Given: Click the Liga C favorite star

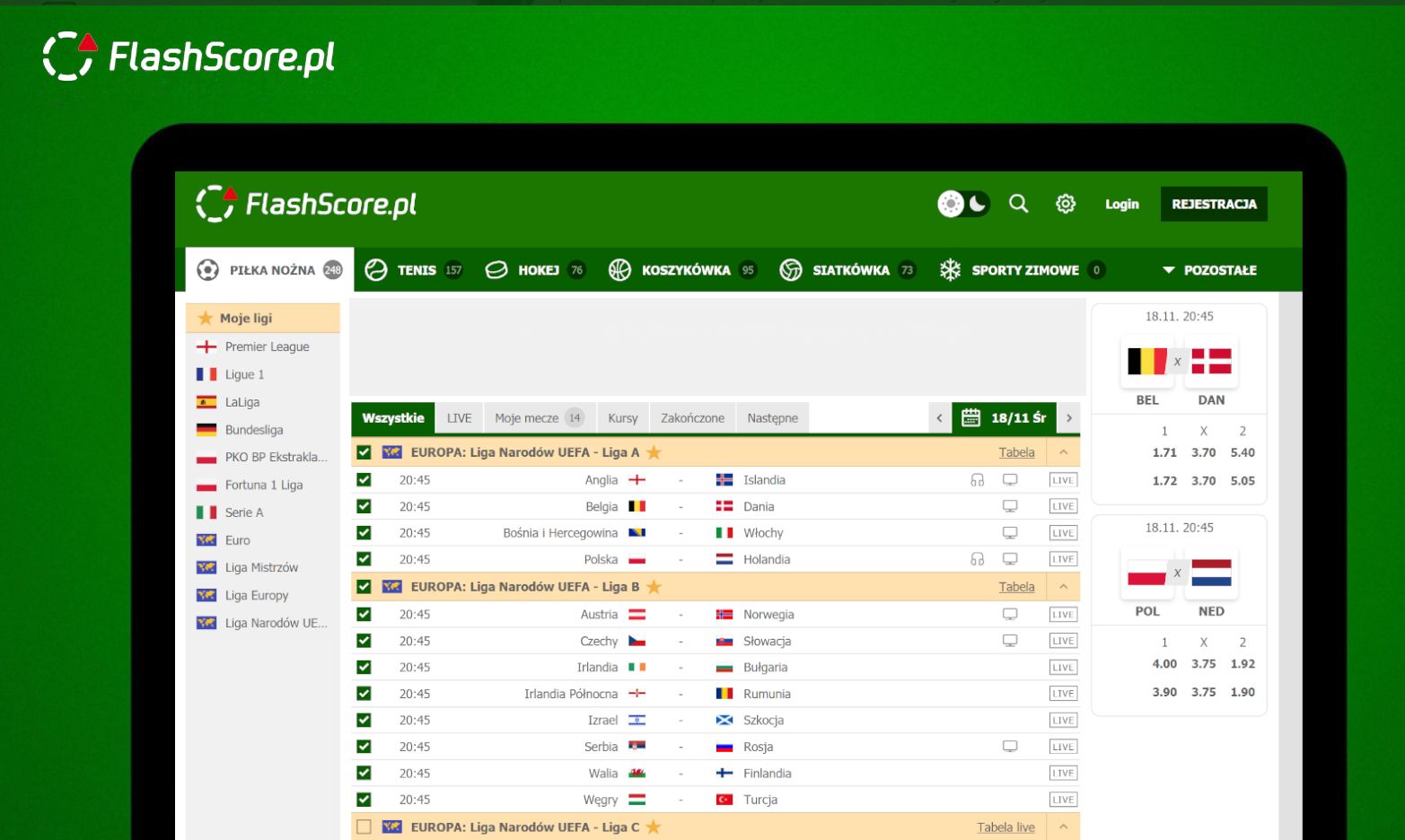Looking at the screenshot, I should click(x=654, y=827).
